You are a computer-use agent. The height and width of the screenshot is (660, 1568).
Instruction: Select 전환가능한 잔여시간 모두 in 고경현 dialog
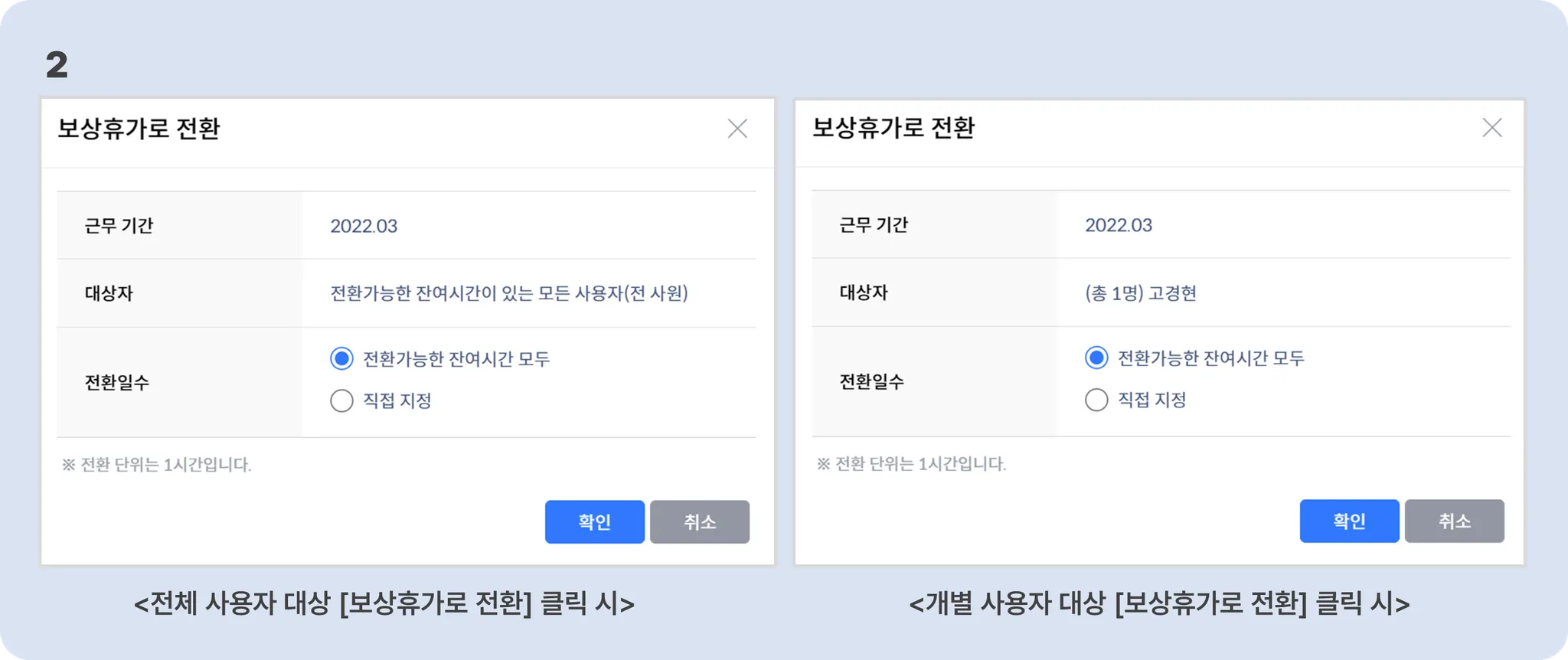click(1096, 358)
